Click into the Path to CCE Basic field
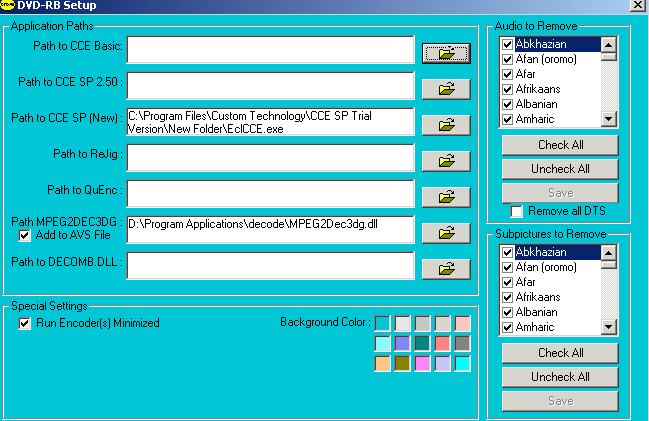The height and width of the screenshot is (421, 649). click(x=270, y=50)
